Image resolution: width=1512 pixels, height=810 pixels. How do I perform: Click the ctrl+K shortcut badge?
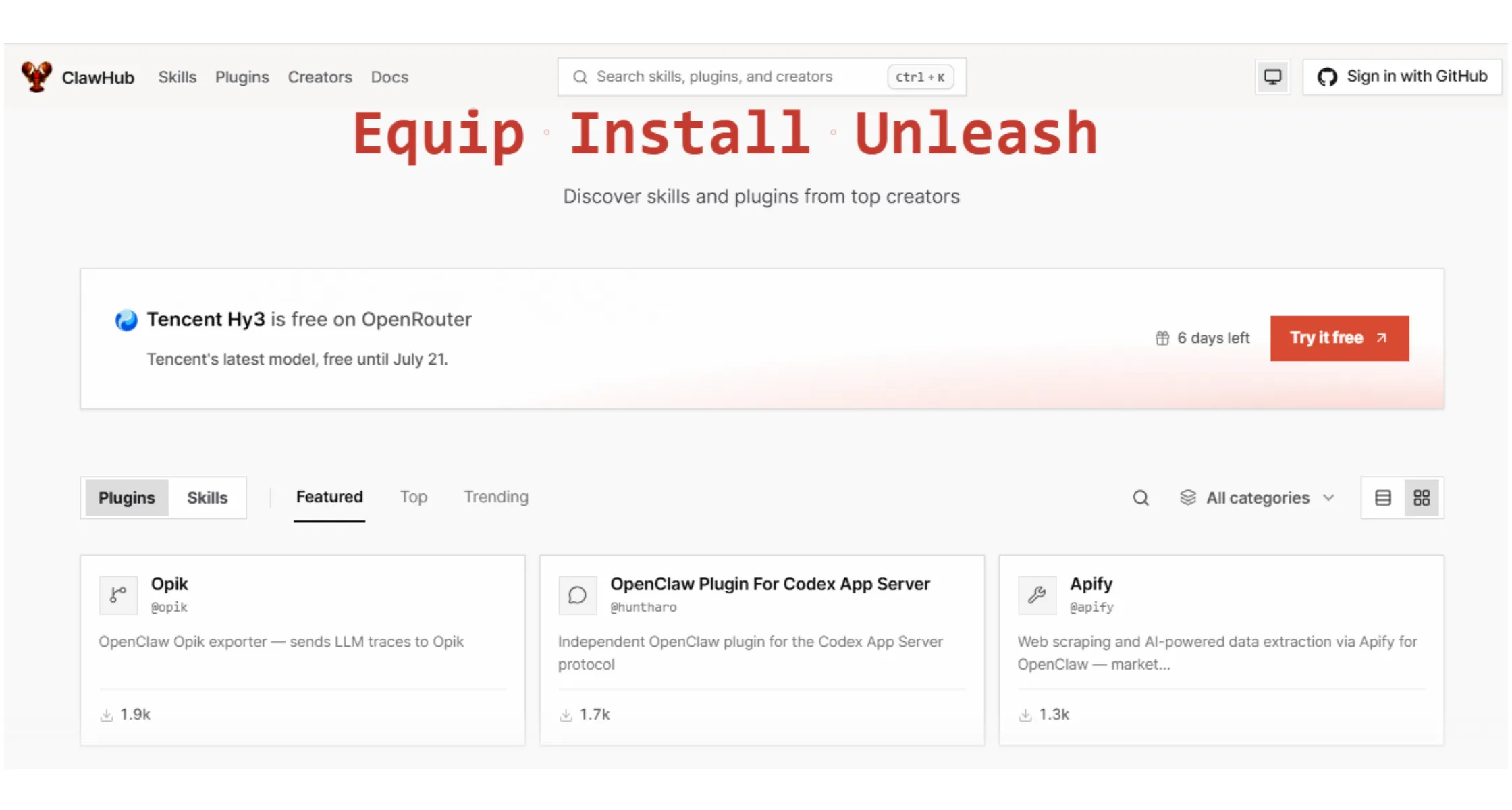tap(920, 77)
